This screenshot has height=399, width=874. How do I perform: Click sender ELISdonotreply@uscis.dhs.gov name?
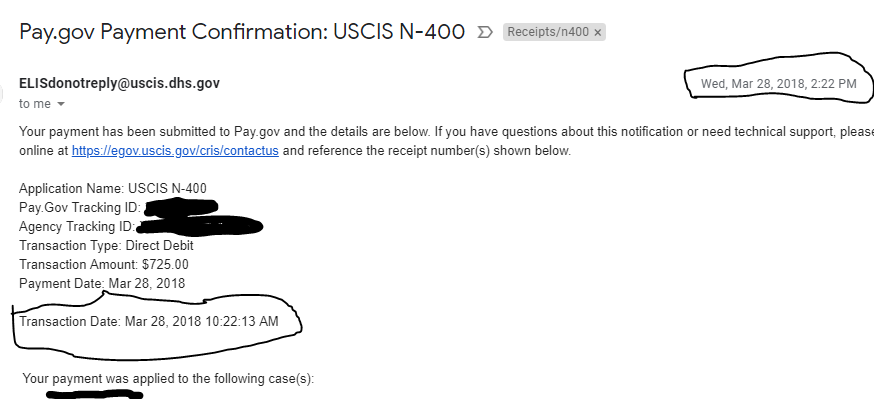point(119,84)
